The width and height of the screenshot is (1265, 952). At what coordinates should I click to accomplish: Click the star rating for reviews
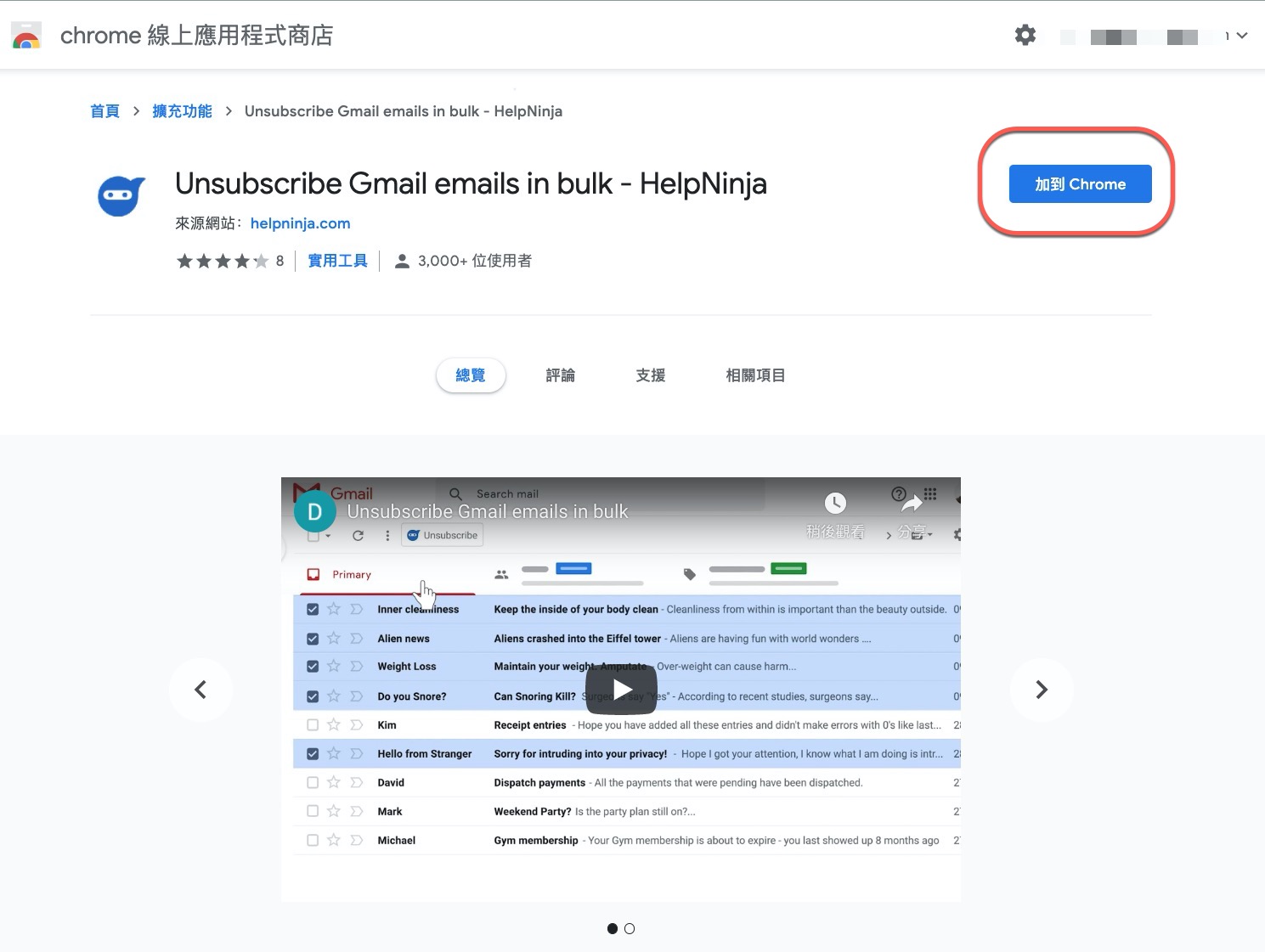tap(222, 261)
